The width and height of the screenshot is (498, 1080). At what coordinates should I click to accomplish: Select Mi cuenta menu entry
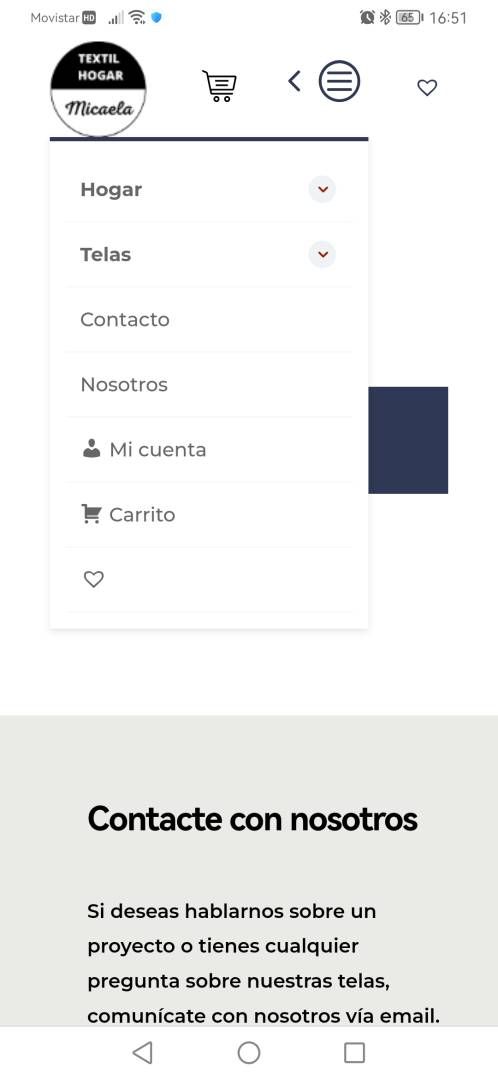(158, 450)
